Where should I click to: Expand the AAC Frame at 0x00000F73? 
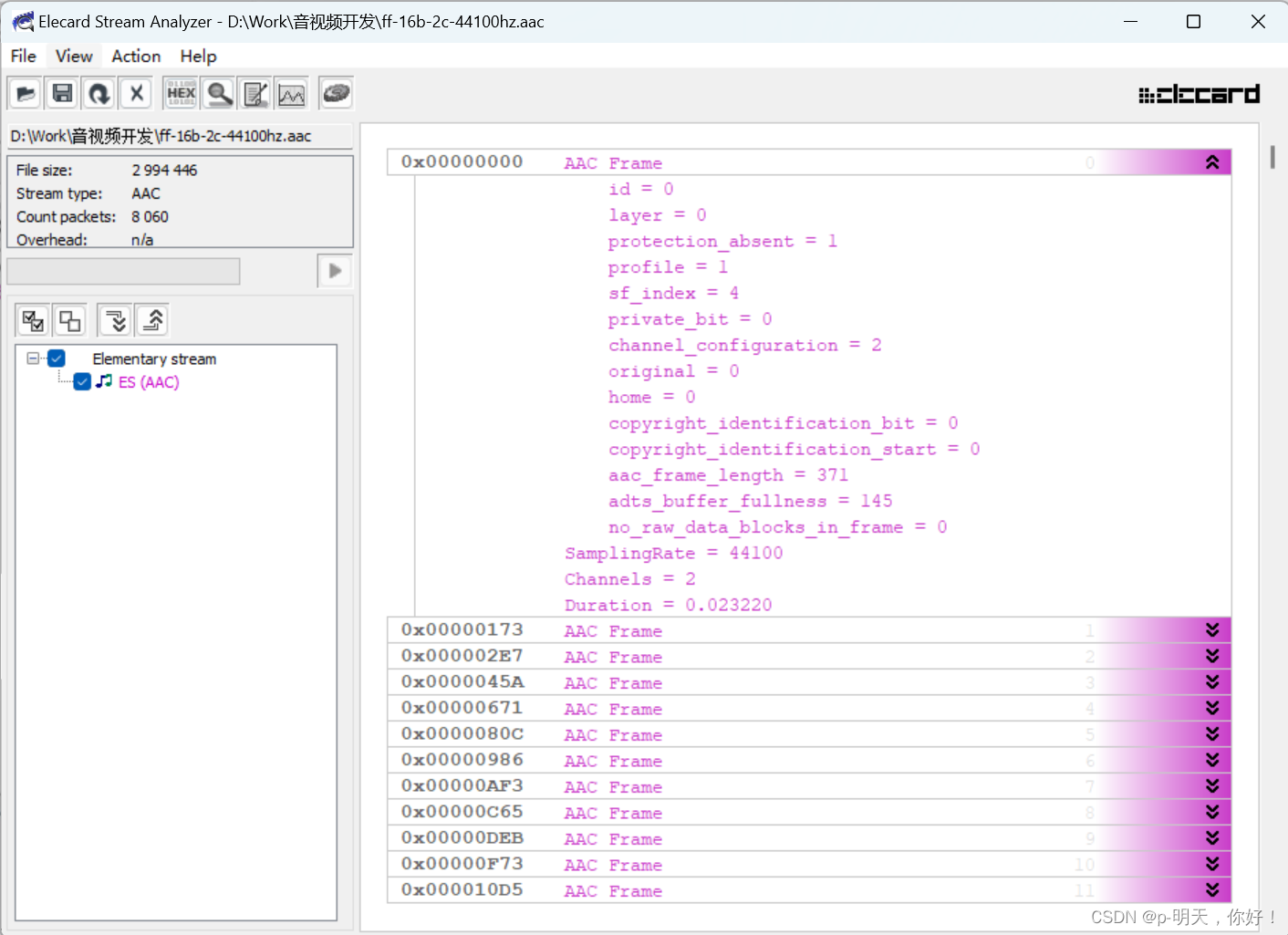point(1212,864)
